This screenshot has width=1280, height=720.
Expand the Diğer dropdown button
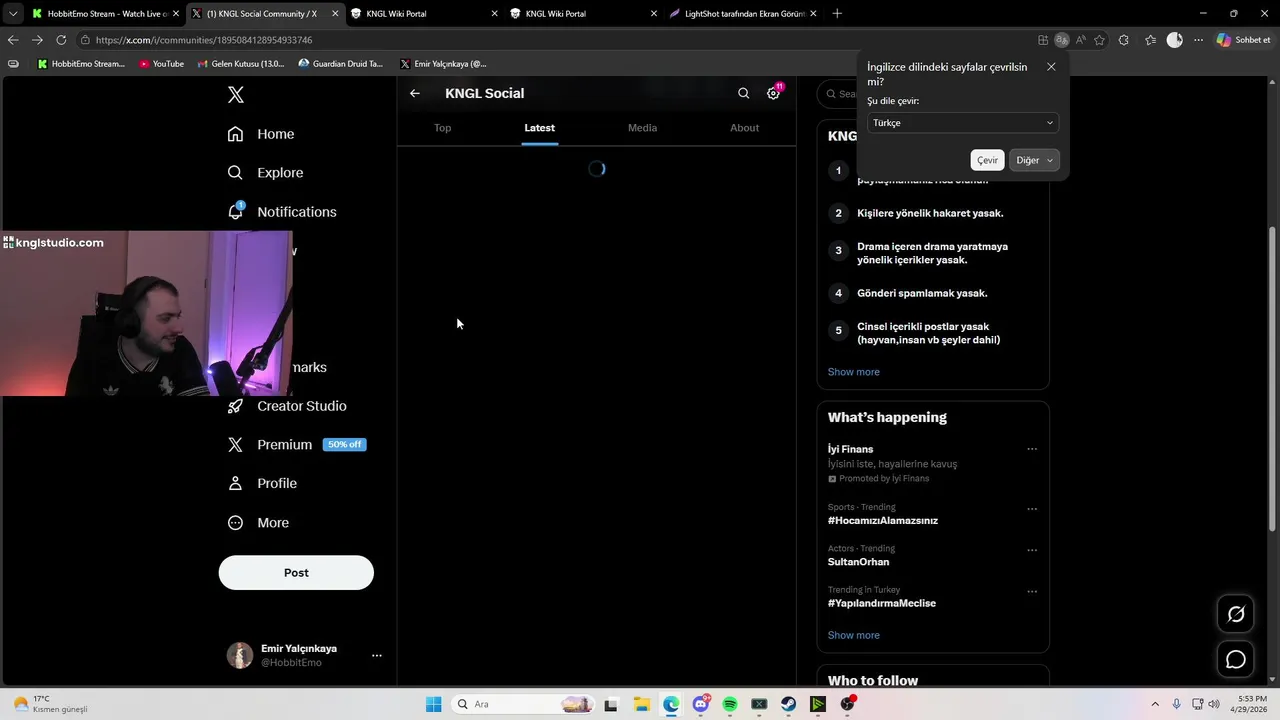coord(1034,160)
